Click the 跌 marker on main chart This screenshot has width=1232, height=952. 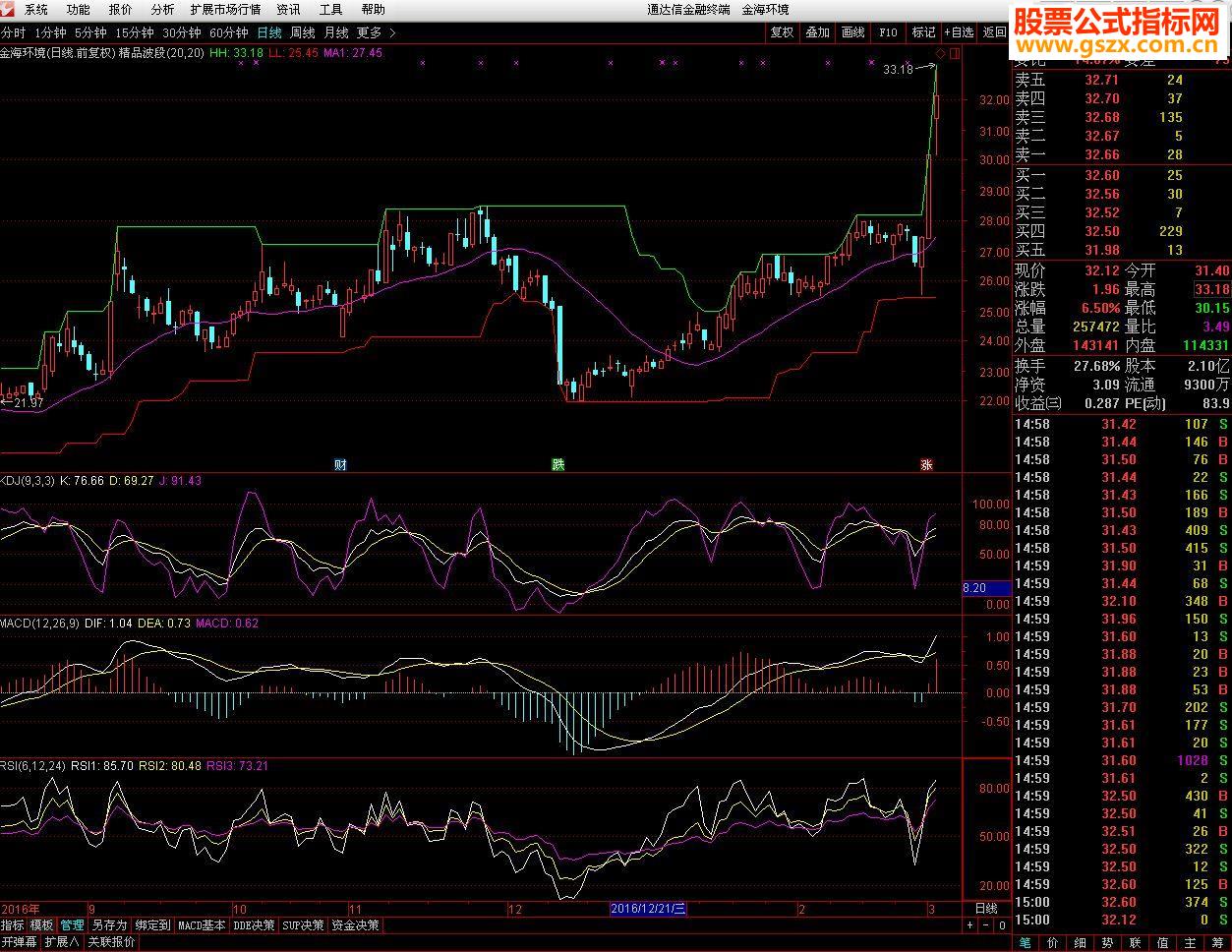(558, 464)
